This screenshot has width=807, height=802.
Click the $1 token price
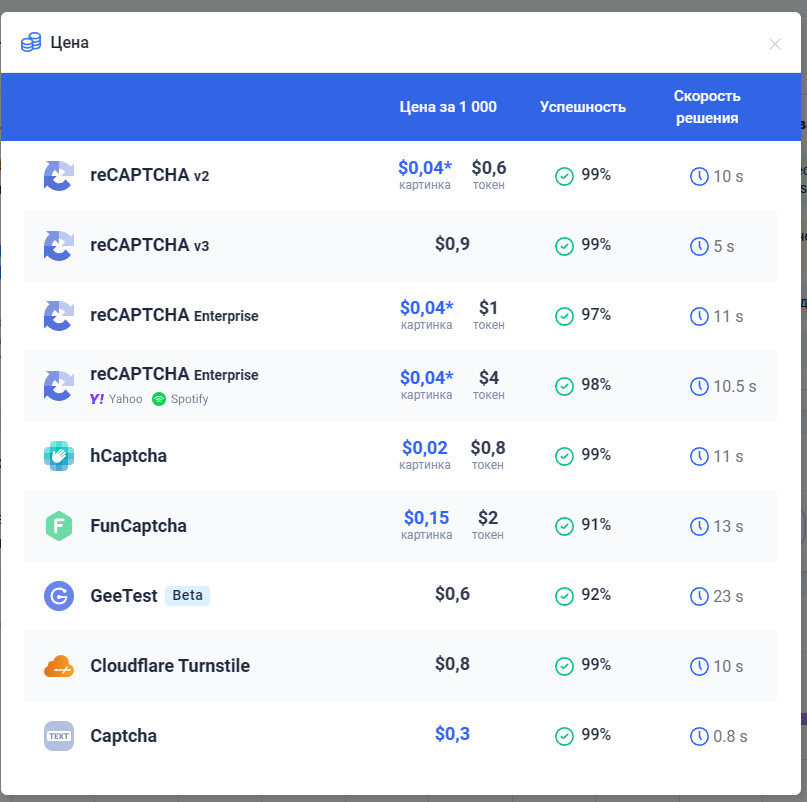click(x=488, y=308)
